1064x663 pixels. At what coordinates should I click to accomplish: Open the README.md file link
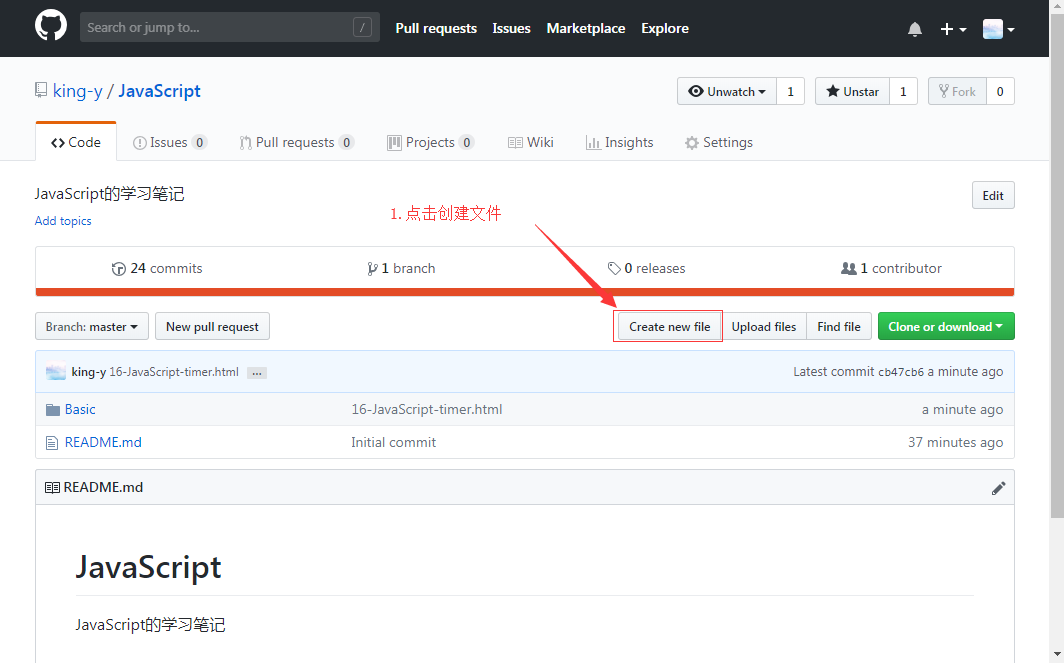[x=103, y=442]
